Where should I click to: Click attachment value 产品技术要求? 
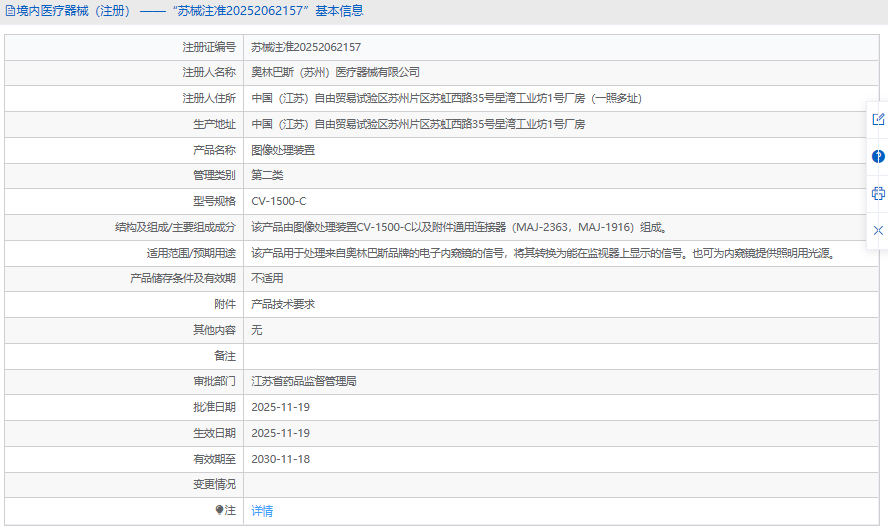(x=283, y=304)
